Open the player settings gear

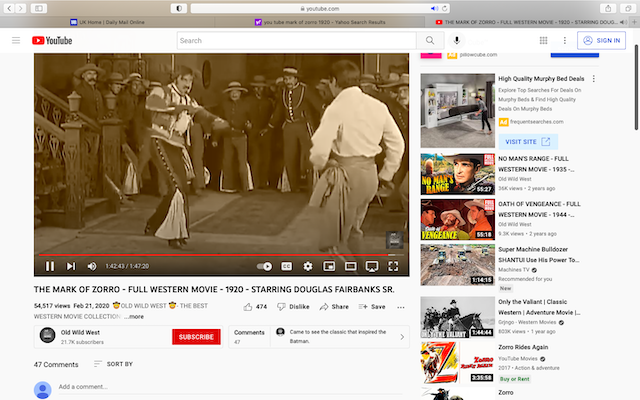click(x=308, y=267)
